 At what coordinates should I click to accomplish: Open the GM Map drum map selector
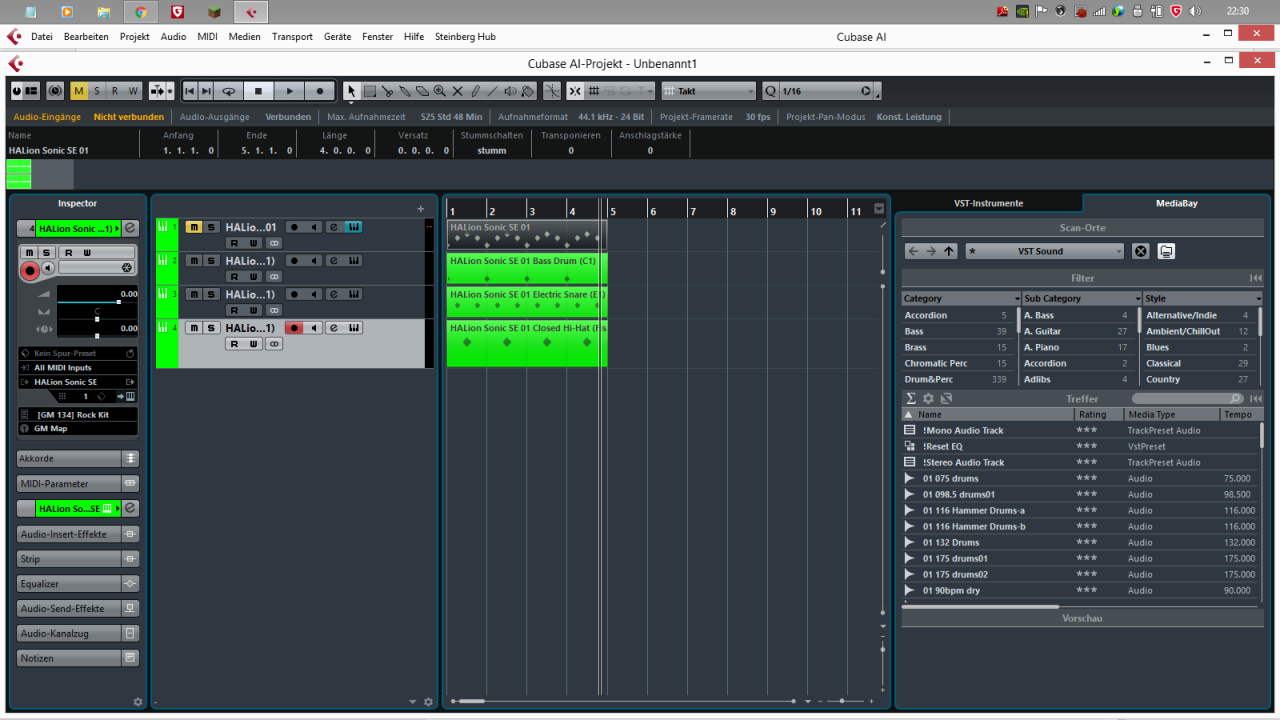click(x=78, y=428)
